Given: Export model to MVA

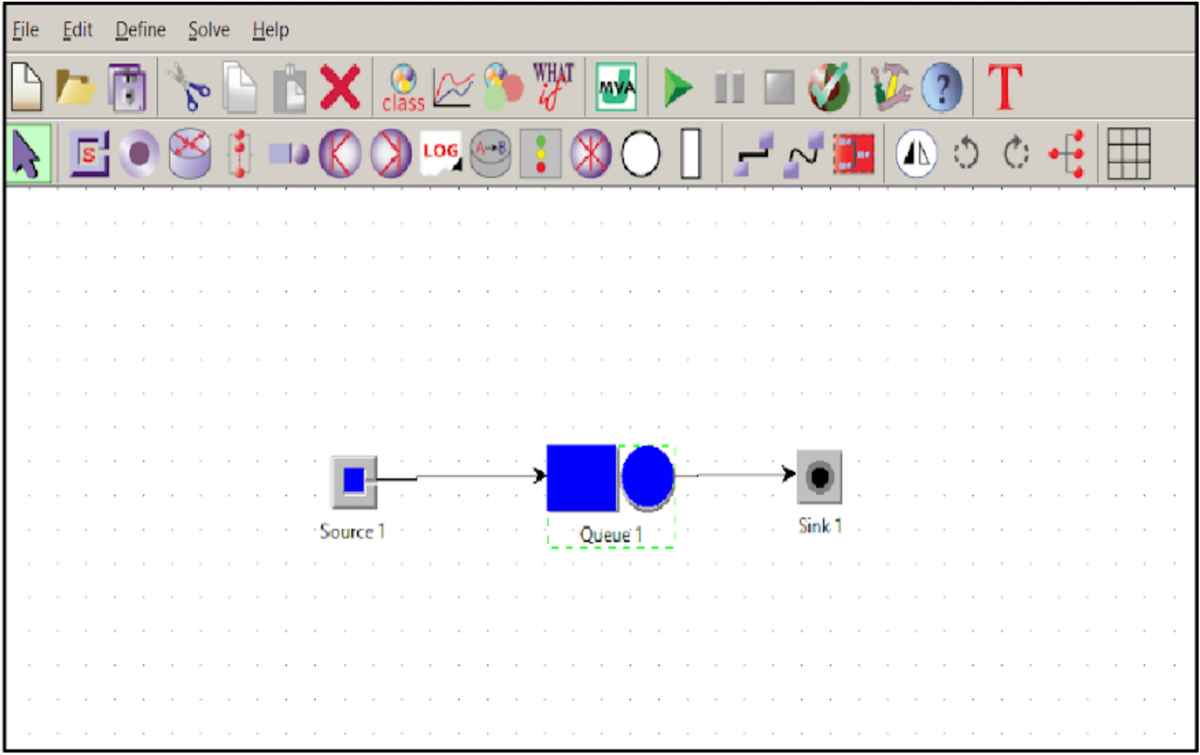Looking at the screenshot, I should (616, 89).
